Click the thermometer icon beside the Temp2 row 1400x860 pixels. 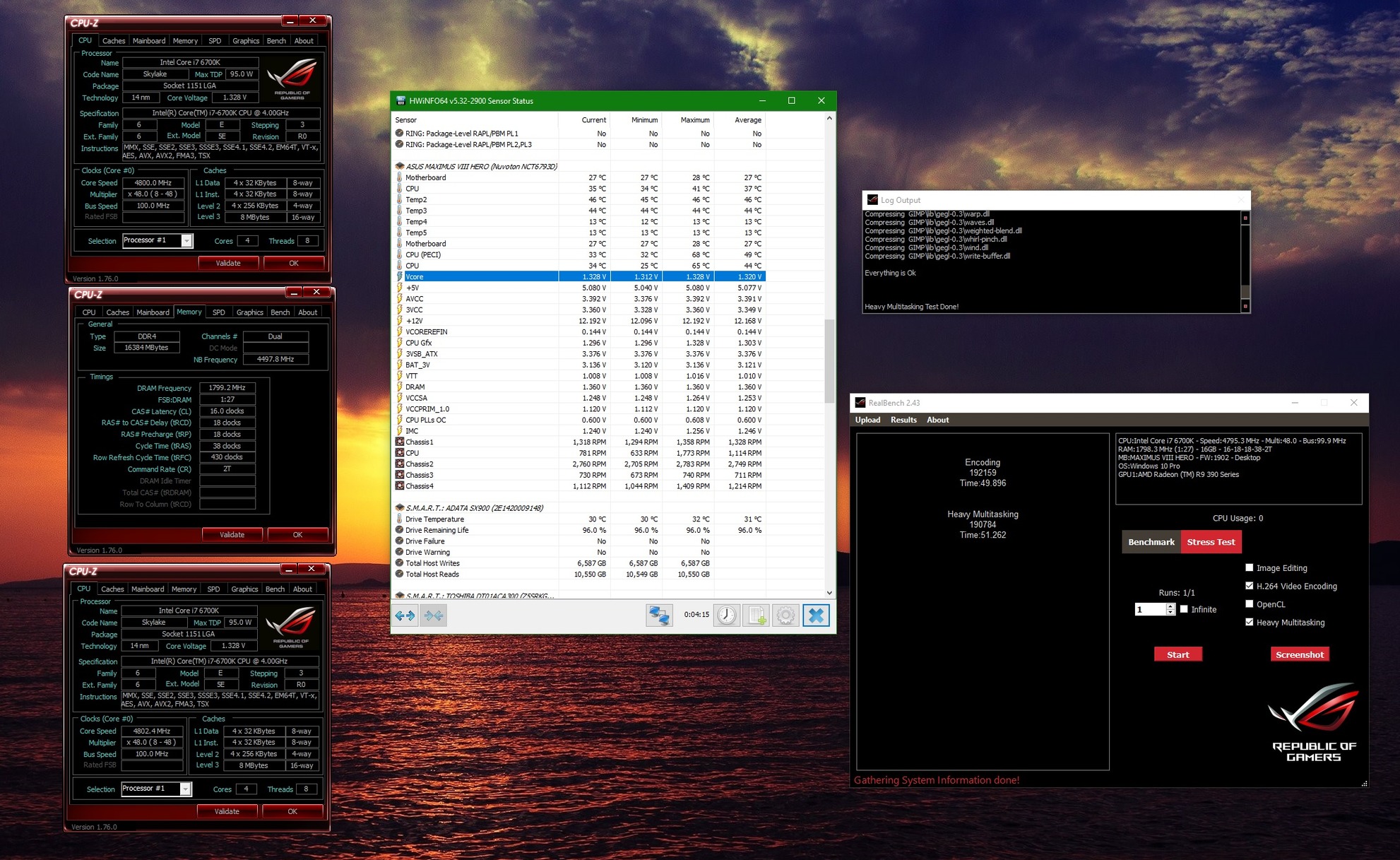pos(399,199)
